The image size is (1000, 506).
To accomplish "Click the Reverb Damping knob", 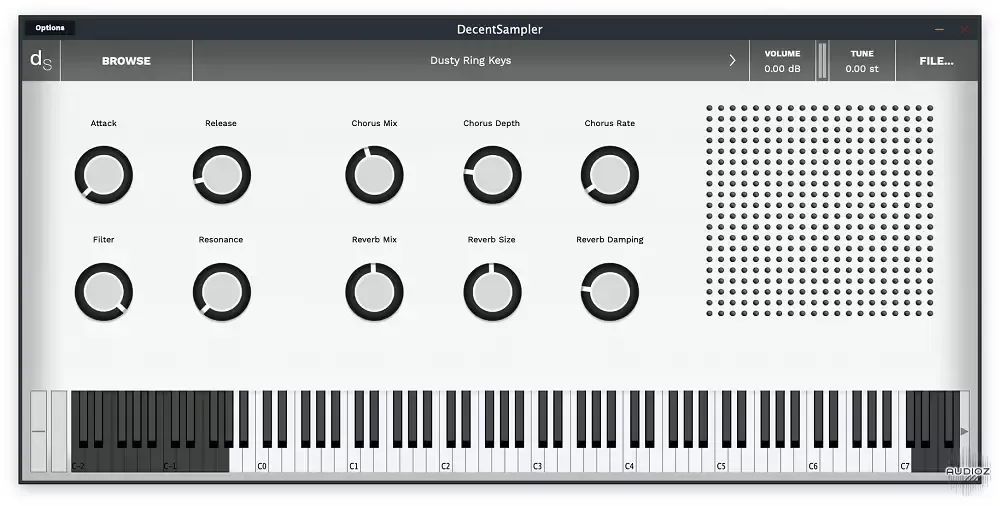I will point(610,292).
